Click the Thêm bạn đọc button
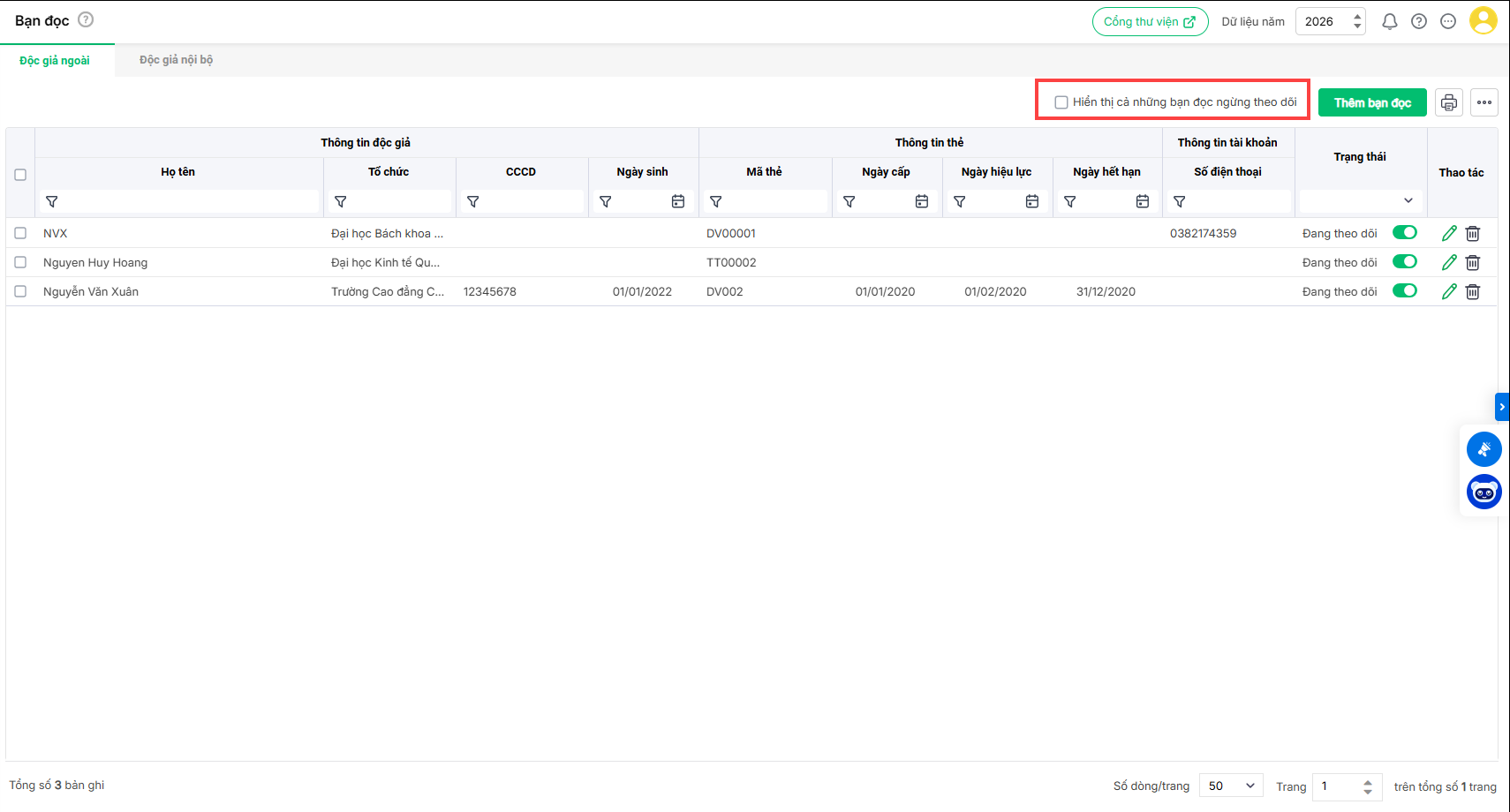This screenshot has height=812, width=1510. click(1371, 103)
